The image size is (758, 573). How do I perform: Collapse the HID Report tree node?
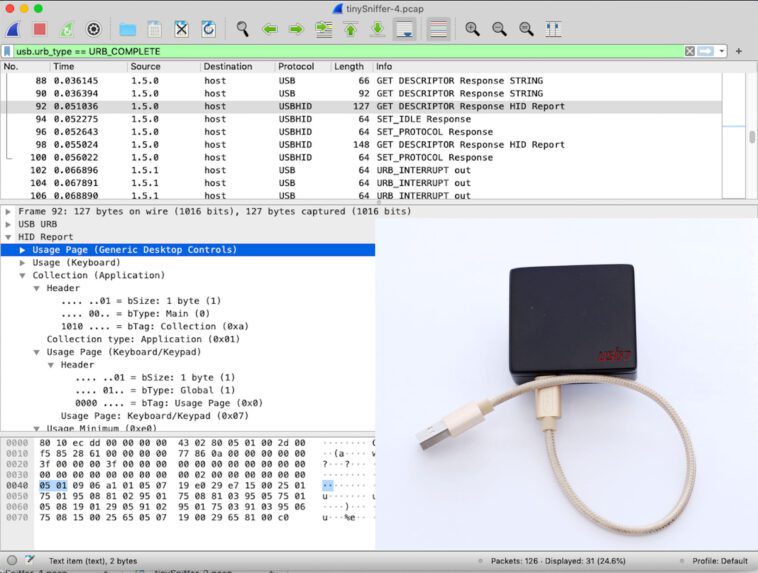click(9, 237)
